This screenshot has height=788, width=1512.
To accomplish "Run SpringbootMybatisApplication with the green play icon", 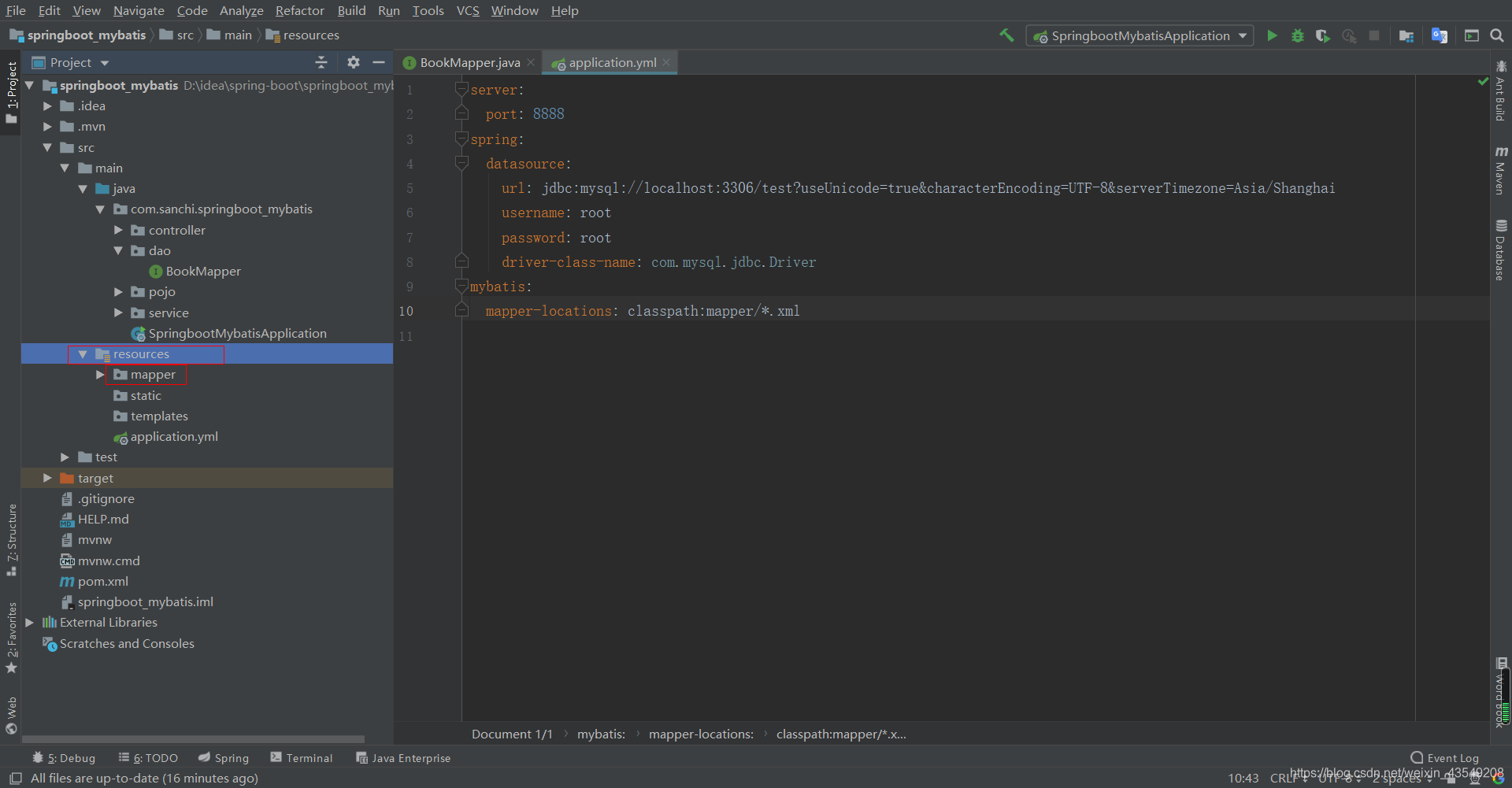I will pos(1272,35).
